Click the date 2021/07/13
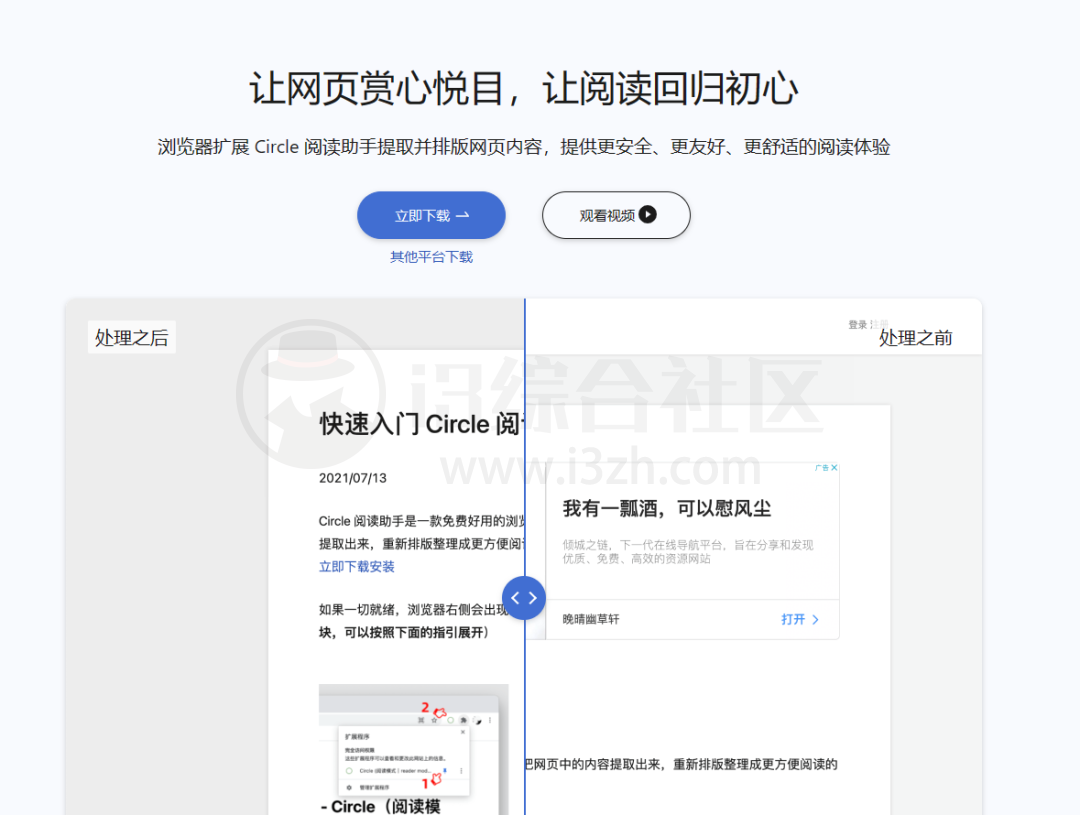The height and width of the screenshot is (815, 1080). pos(353,478)
